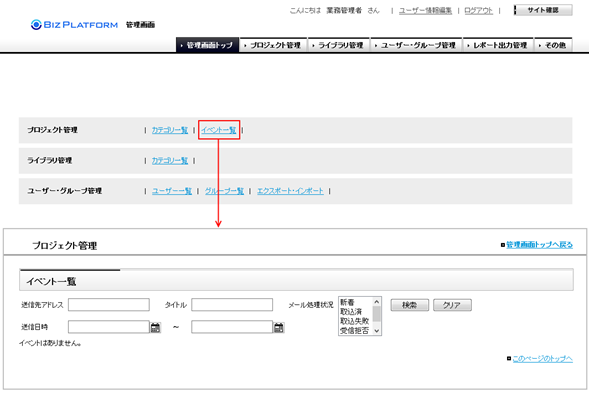Select 取込失敗 in メール処理状況 list
The width and height of the screenshot is (589, 398).
(x=355, y=321)
